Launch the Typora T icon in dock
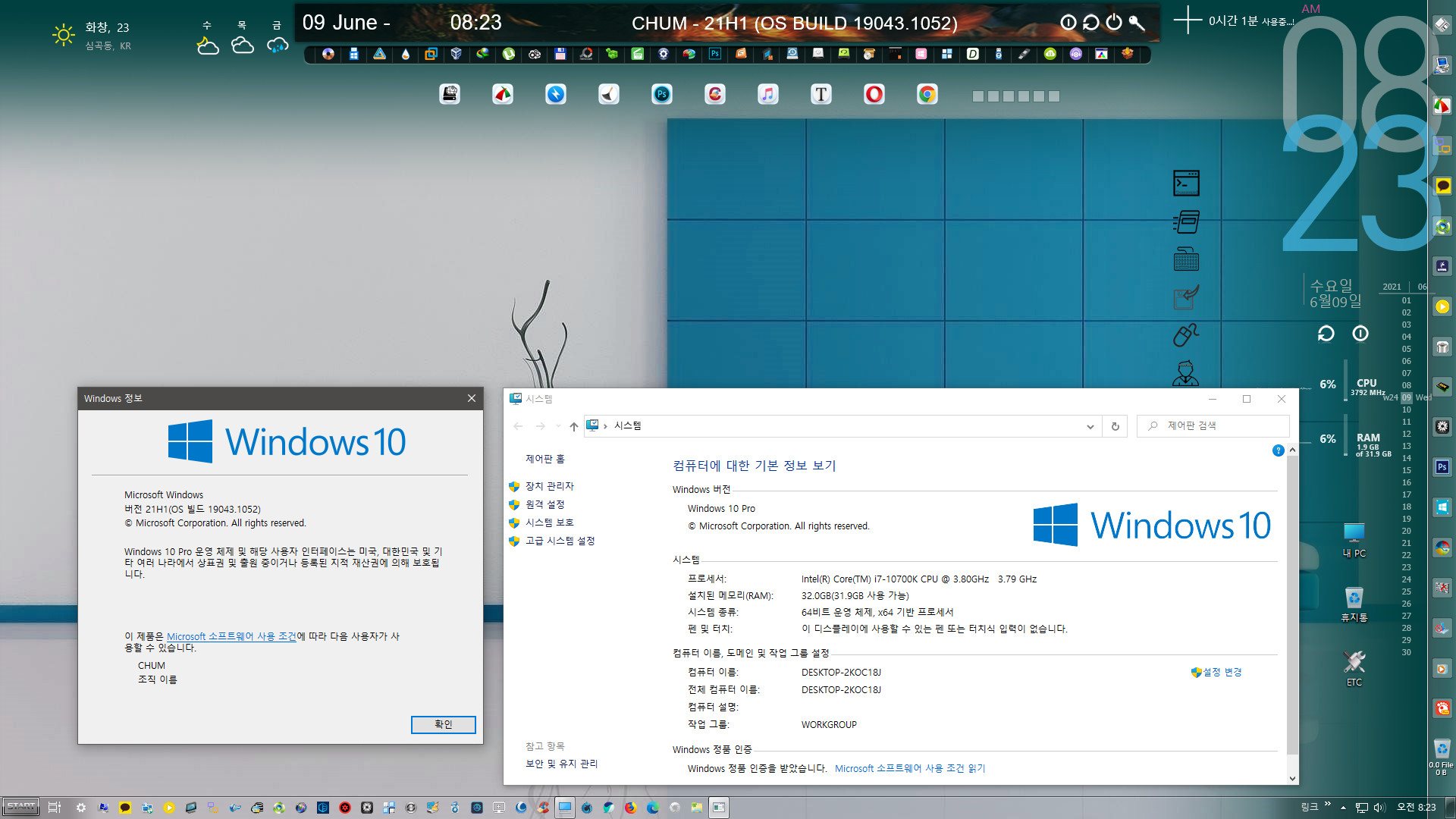The height and width of the screenshot is (819, 1456). tap(821, 95)
